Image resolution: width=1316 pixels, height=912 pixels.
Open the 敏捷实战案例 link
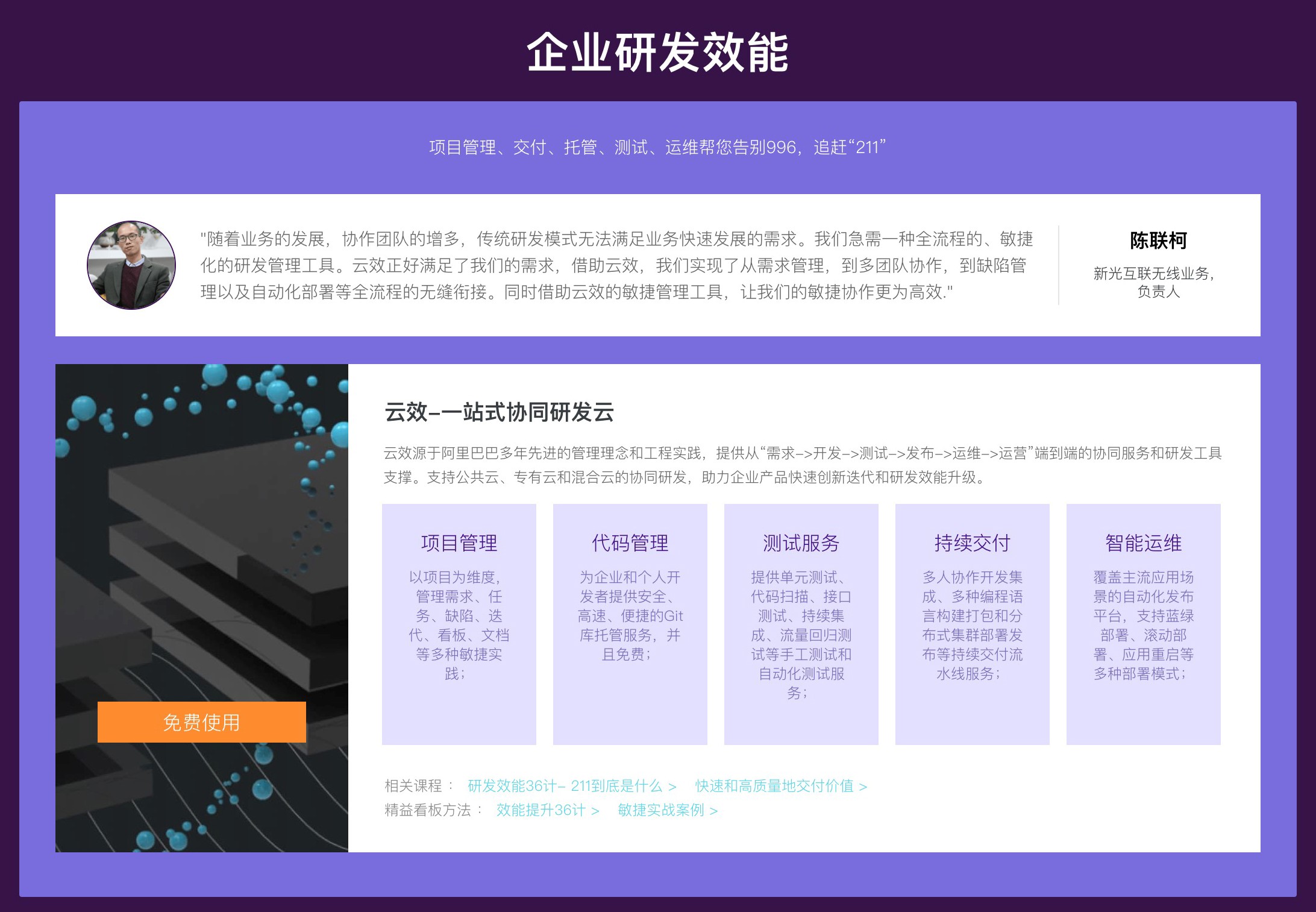pos(663,811)
